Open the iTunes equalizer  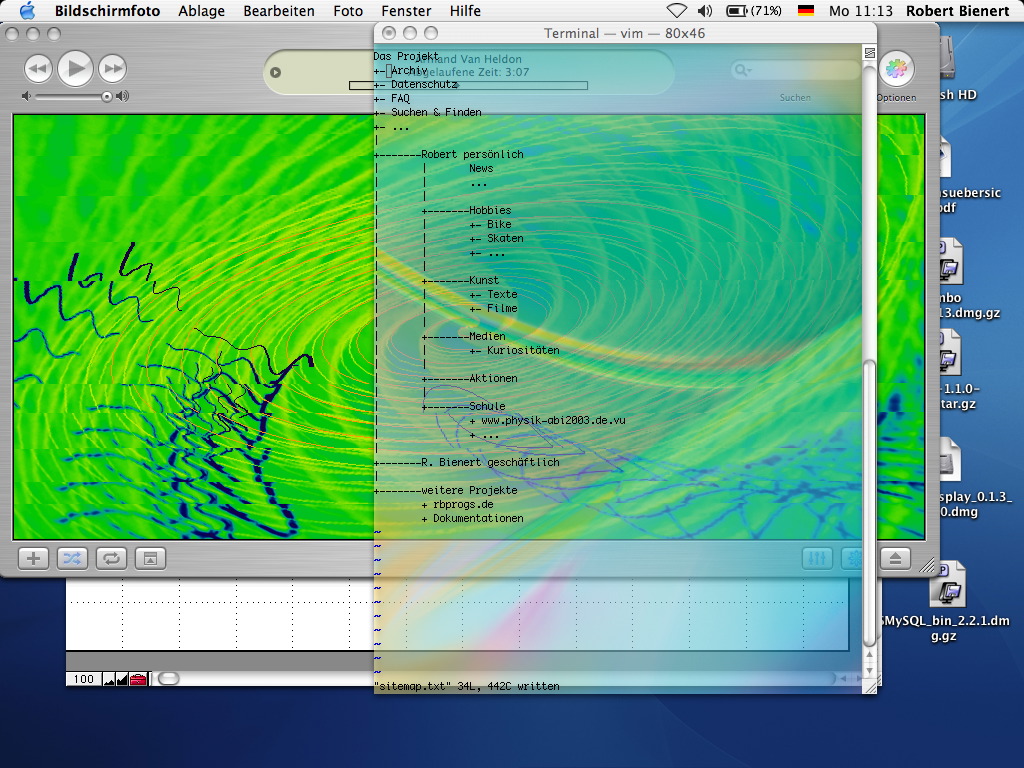817,558
